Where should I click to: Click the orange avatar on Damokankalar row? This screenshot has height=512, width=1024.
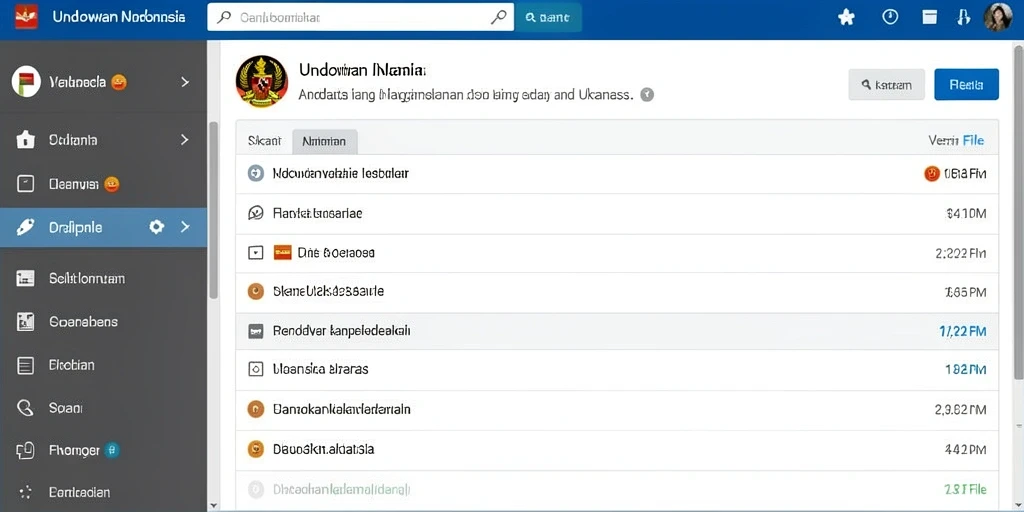pos(255,409)
